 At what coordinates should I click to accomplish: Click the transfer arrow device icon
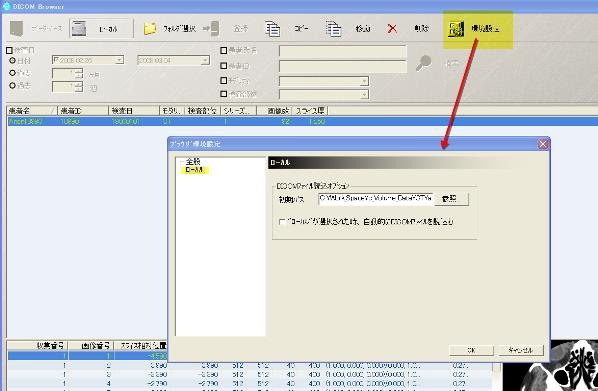(x=211, y=29)
